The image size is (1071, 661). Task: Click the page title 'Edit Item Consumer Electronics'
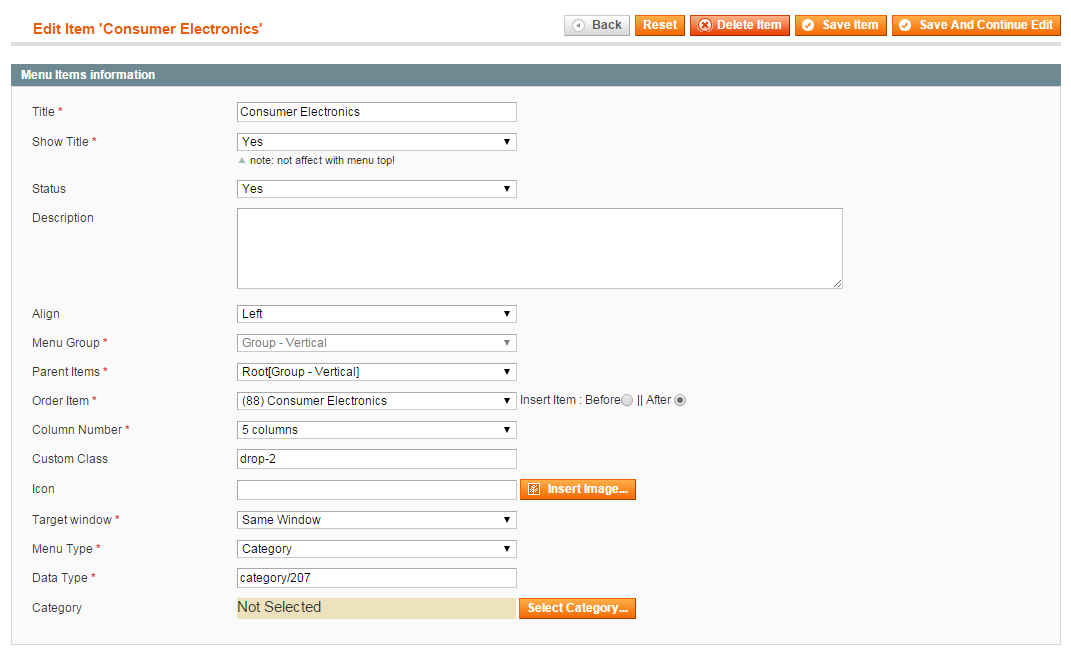[x=148, y=29]
